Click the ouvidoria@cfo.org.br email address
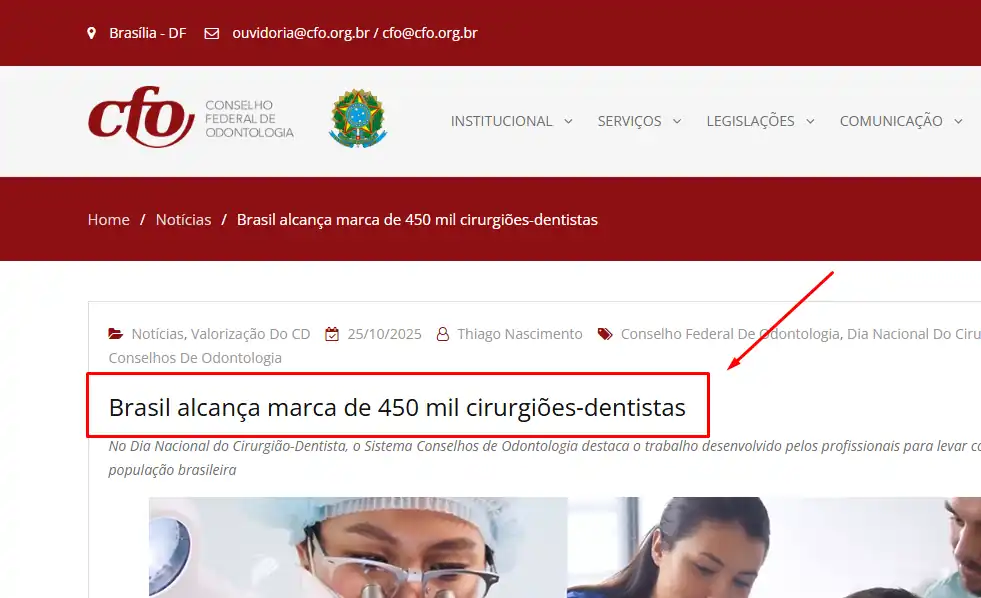Image resolution: width=981 pixels, height=598 pixels. pos(301,33)
